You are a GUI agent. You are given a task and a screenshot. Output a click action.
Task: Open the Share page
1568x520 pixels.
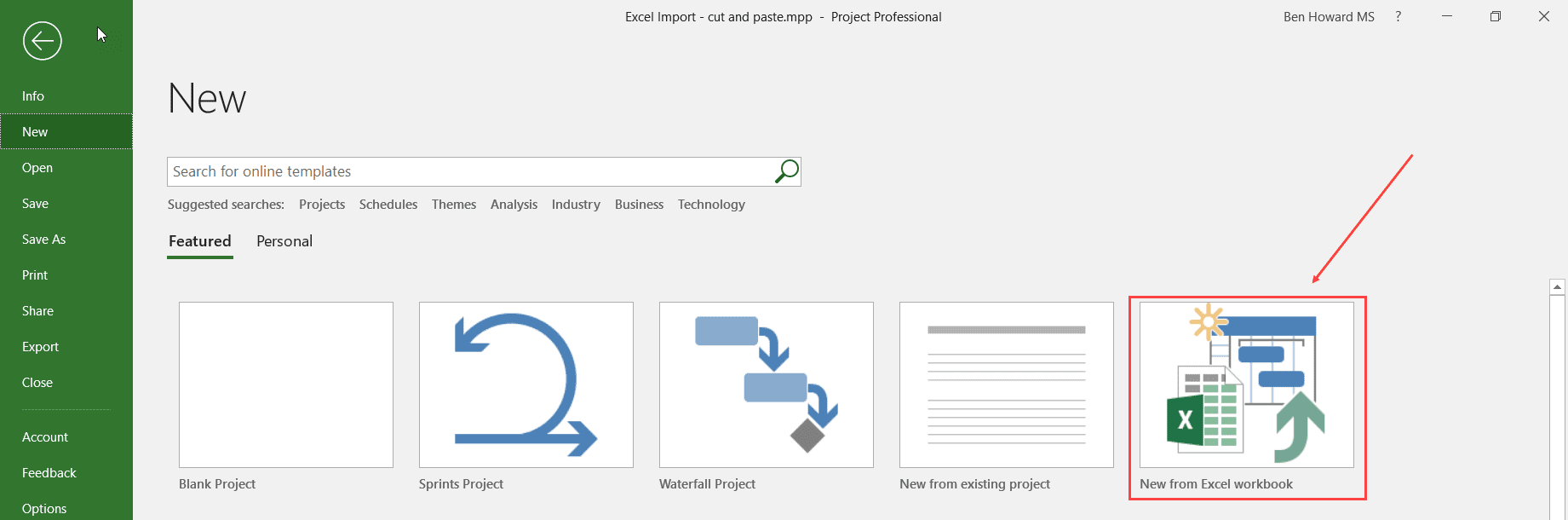(x=66, y=310)
